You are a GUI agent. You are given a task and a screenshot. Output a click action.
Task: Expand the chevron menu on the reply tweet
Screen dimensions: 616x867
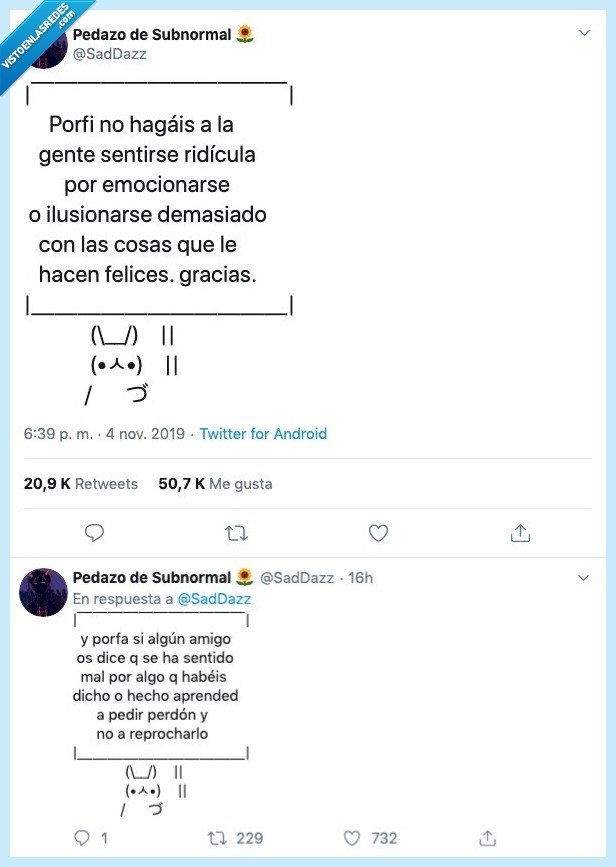(584, 577)
